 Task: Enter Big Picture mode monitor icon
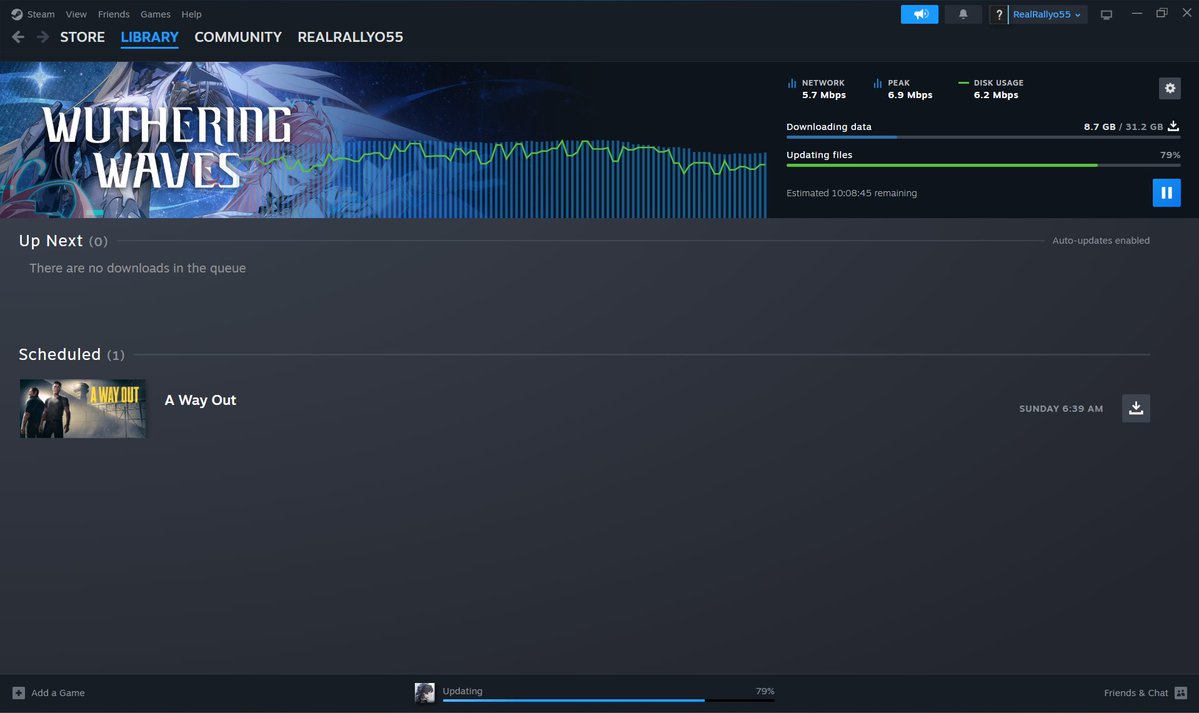click(1106, 15)
